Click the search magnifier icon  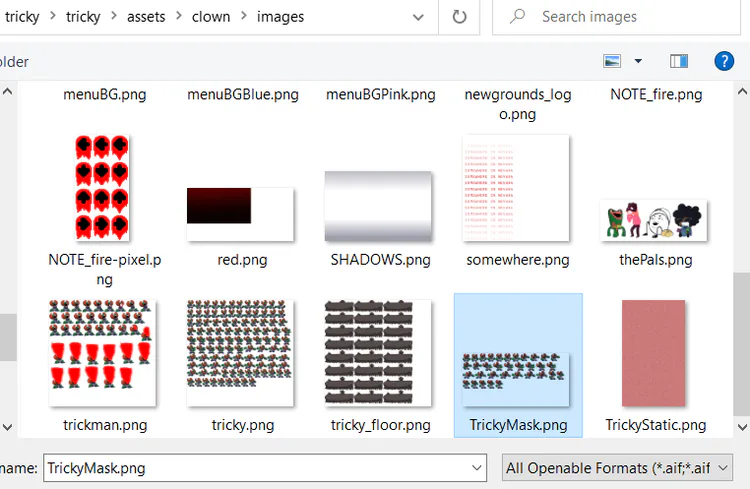tap(517, 17)
